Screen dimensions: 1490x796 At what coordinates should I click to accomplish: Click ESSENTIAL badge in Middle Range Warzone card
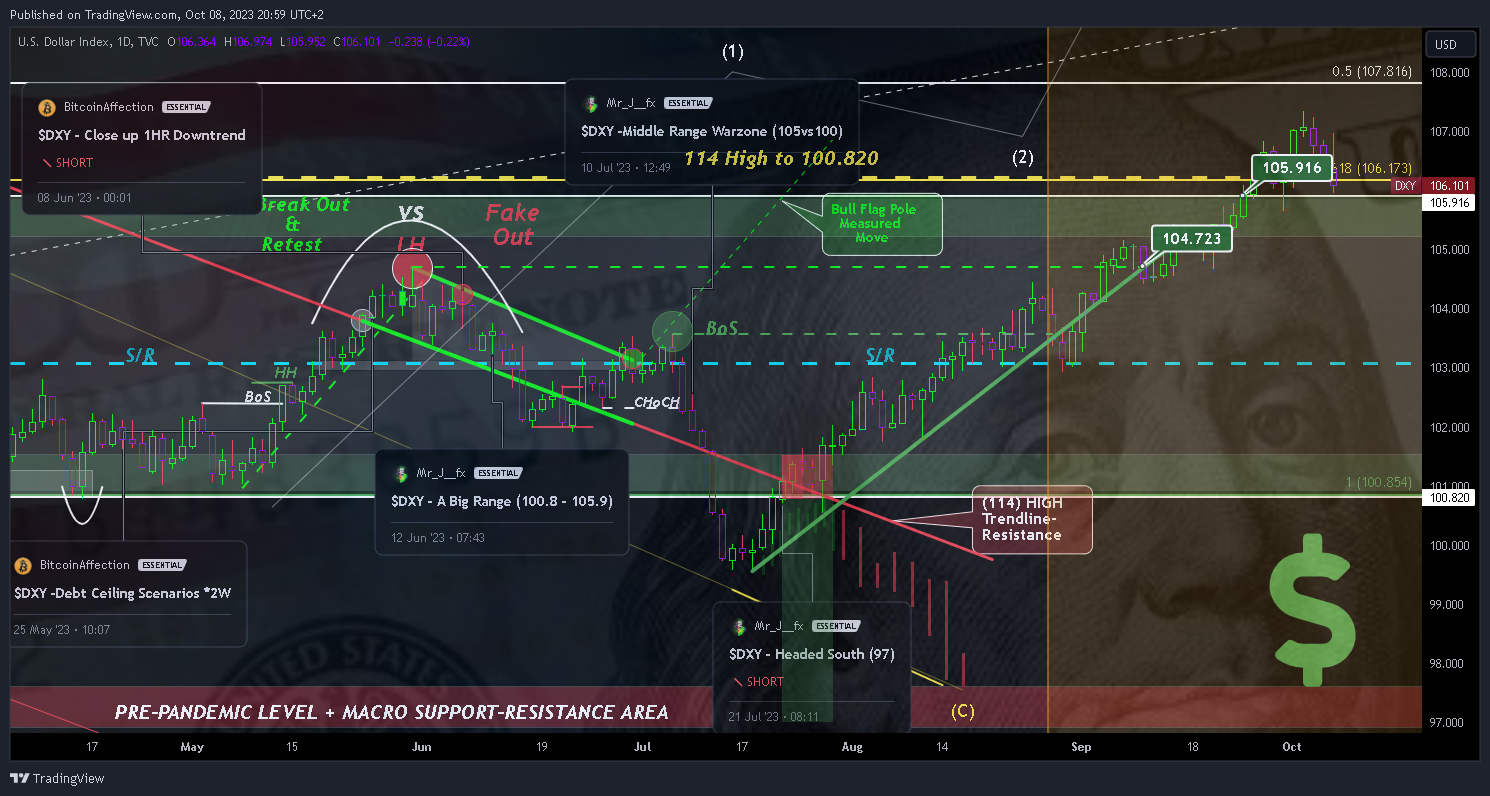point(688,103)
